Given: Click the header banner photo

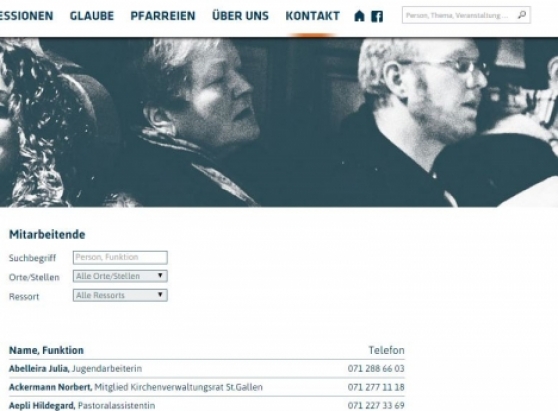Looking at the screenshot, I should pyautogui.click(x=279, y=122).
